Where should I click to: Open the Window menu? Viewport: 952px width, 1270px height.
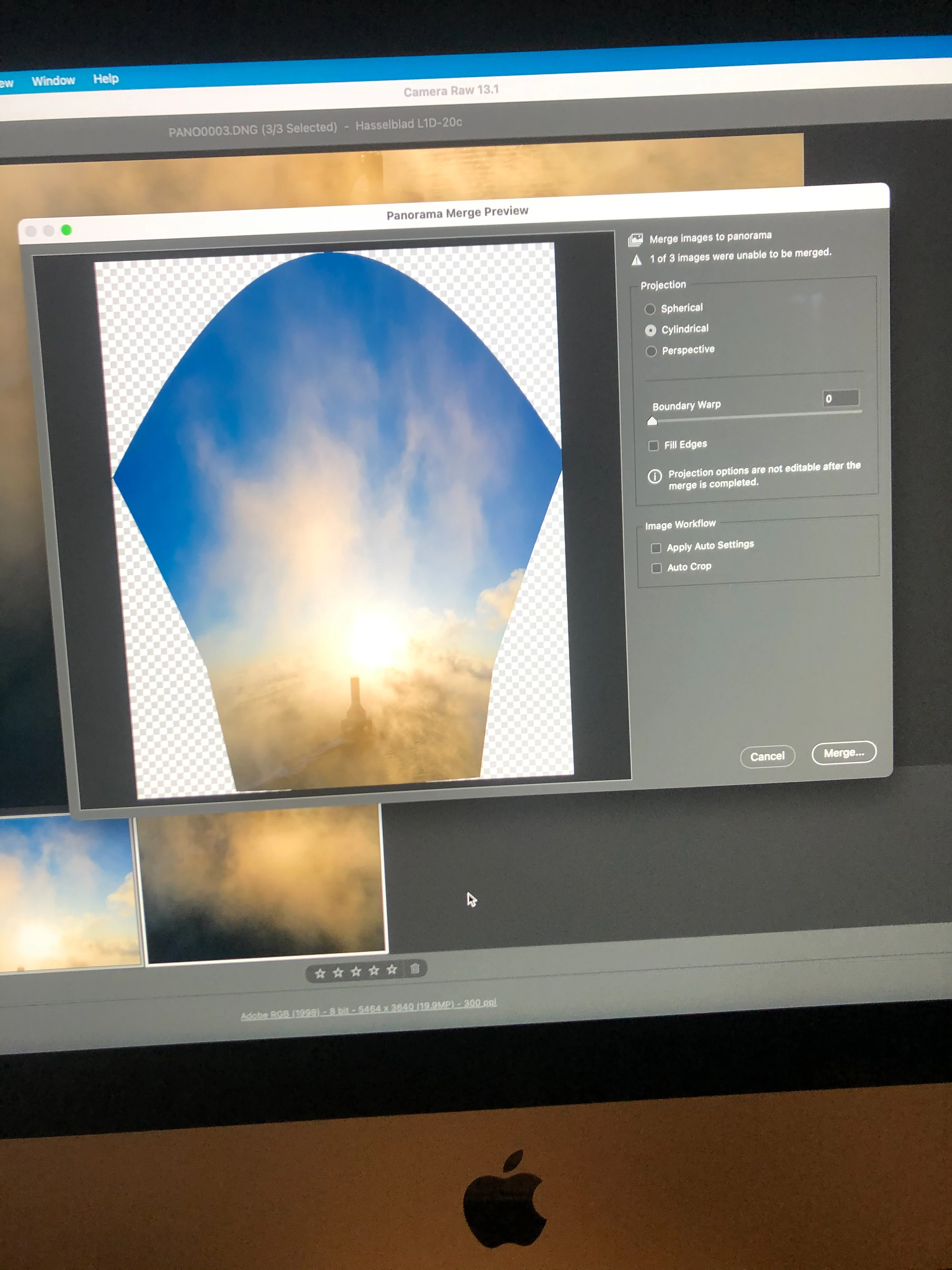[x=54, y=81]
